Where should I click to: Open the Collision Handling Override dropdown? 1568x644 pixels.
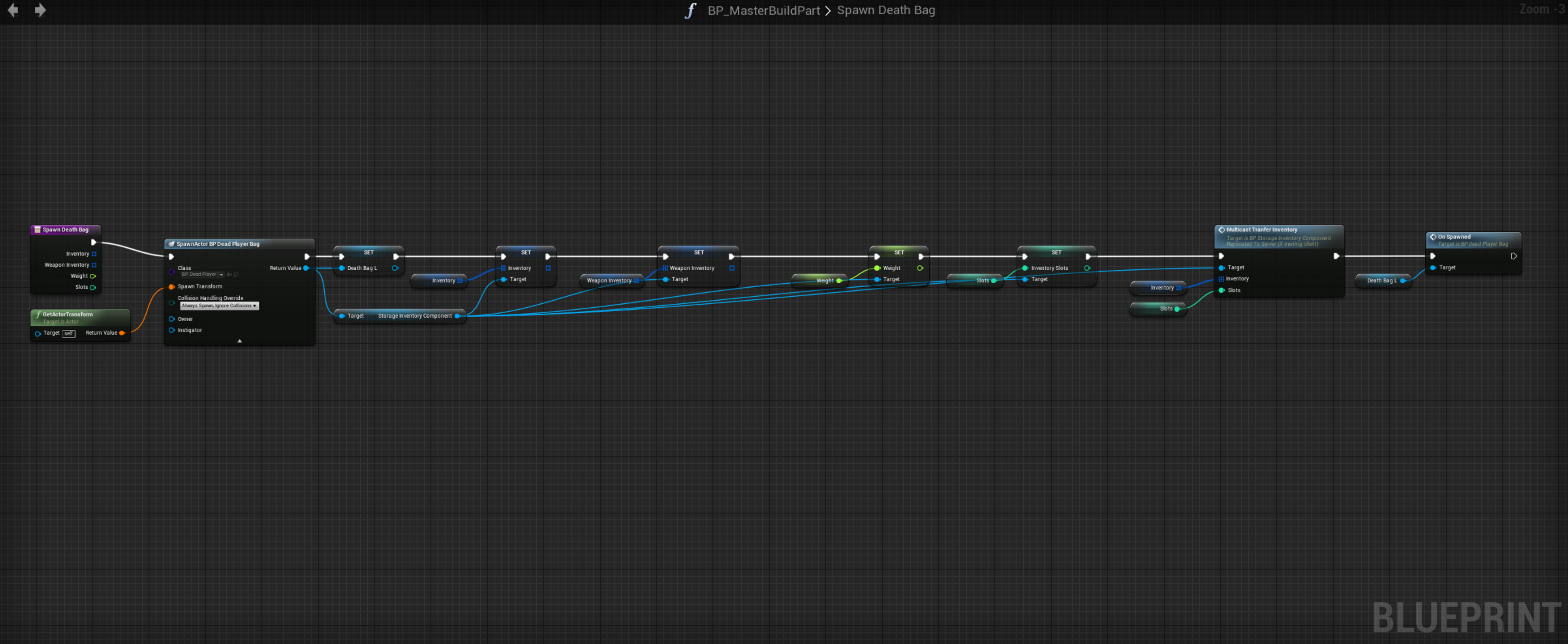219,305
